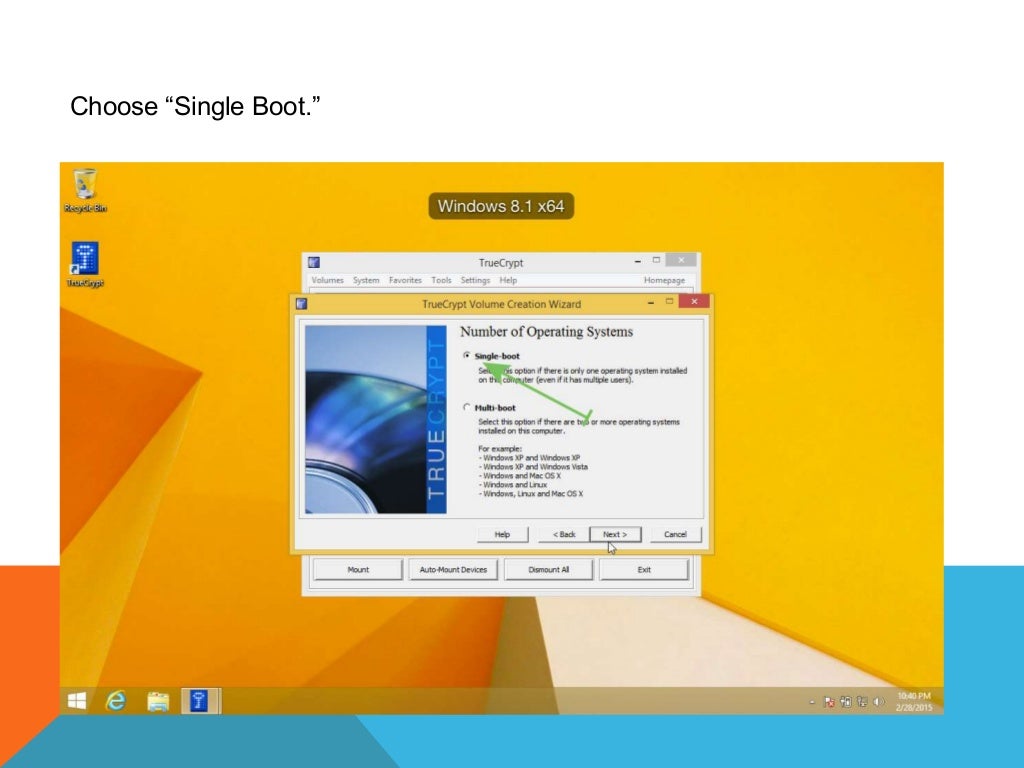Click the Action Center flag tray icon
The width and height of the screenshot is (1024, 768).
tap(829, 701)
